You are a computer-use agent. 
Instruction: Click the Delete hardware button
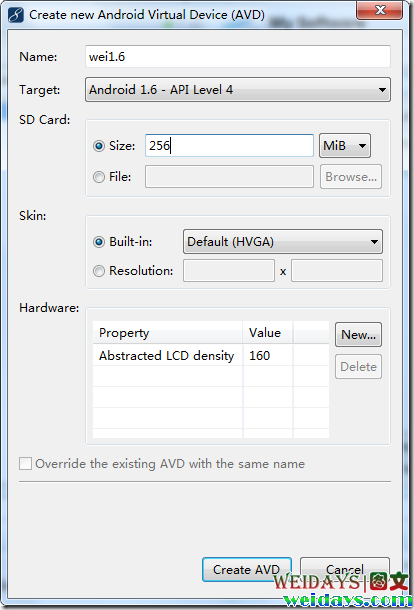pos(358,366)
